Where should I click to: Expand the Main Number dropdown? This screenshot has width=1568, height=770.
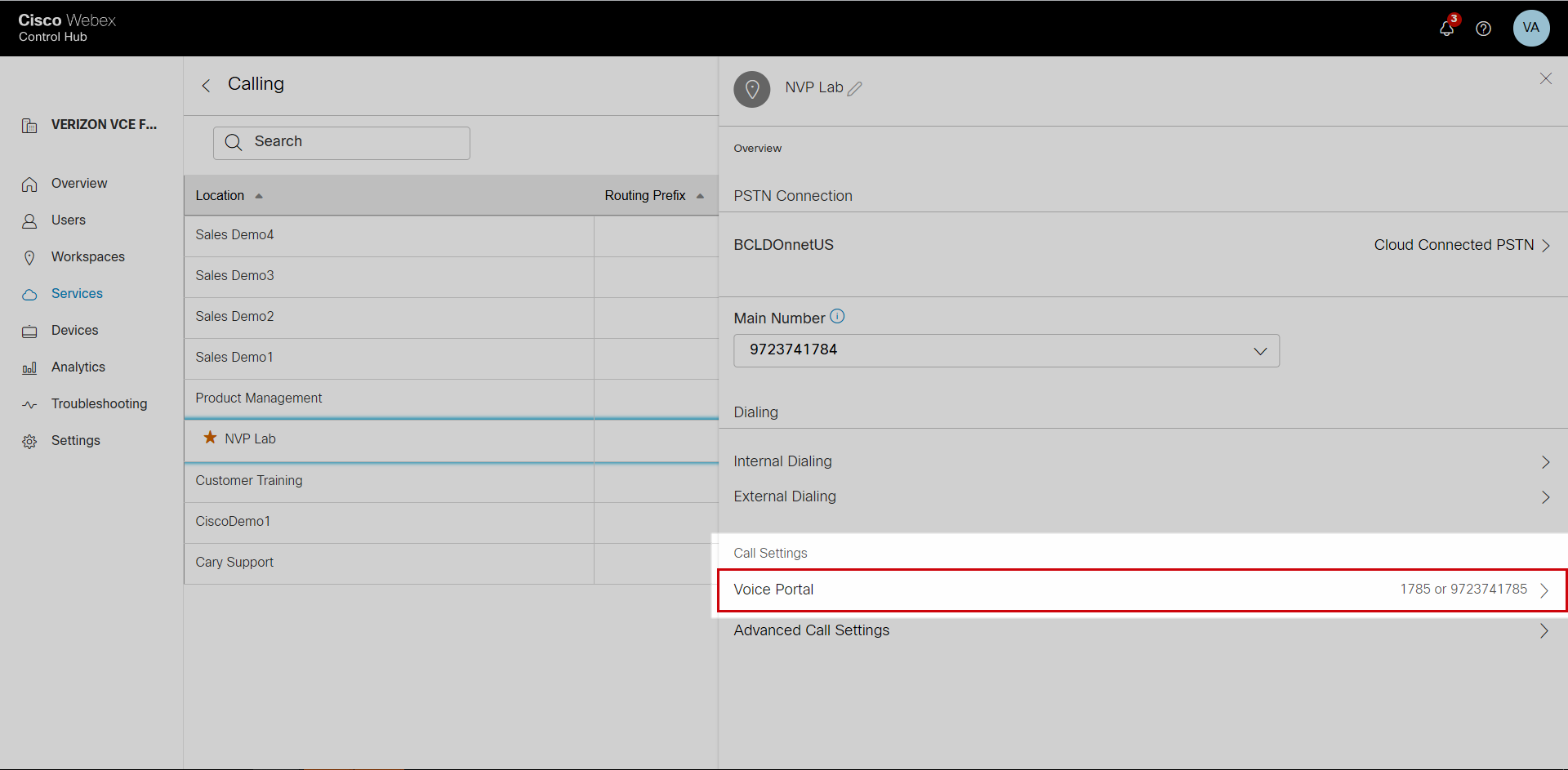coord(1259,351)
